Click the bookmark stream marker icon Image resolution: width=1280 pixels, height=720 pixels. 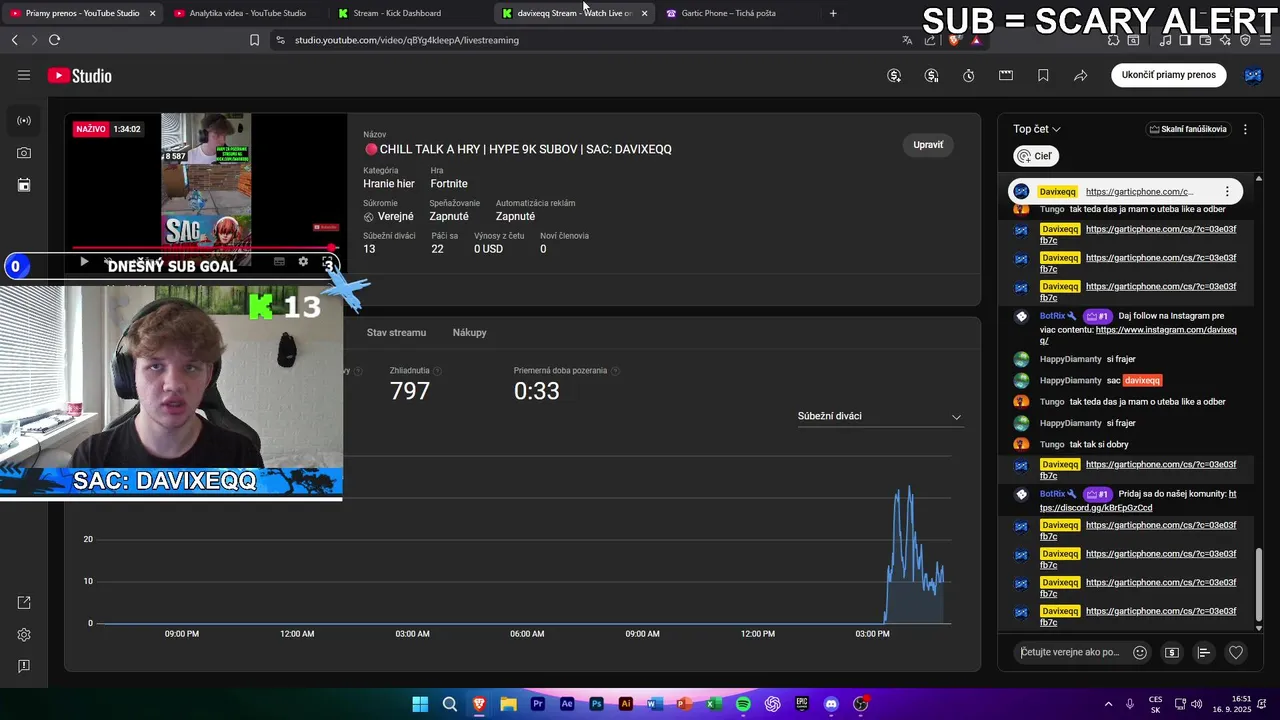tap(1043, 76)
